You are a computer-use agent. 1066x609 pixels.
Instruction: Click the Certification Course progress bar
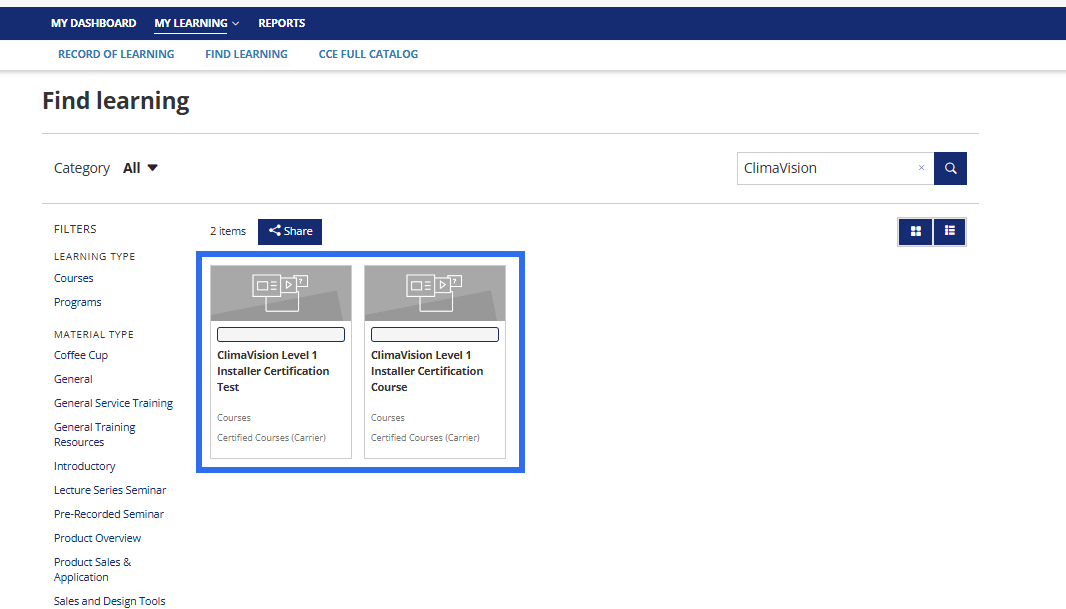pyautogui.click(x=435, y=334)
